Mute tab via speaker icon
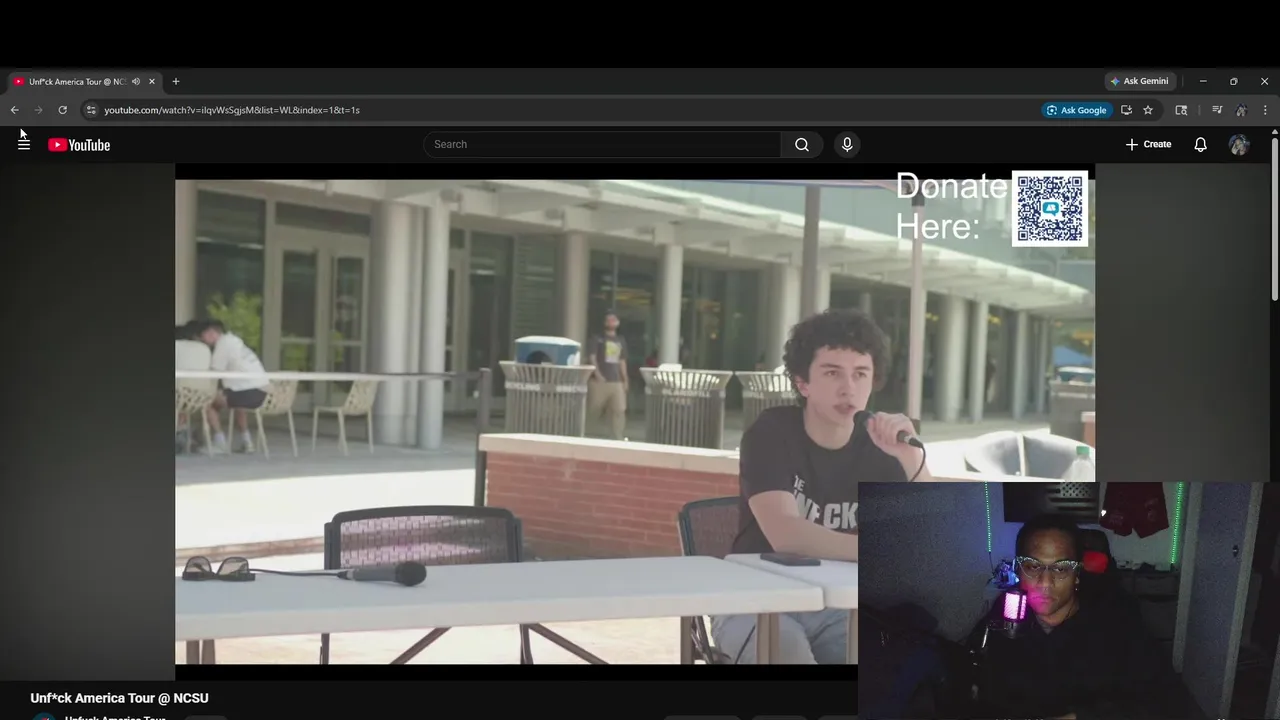The width and height of the screenshot is (1280, 720). (x=136, y=81)
